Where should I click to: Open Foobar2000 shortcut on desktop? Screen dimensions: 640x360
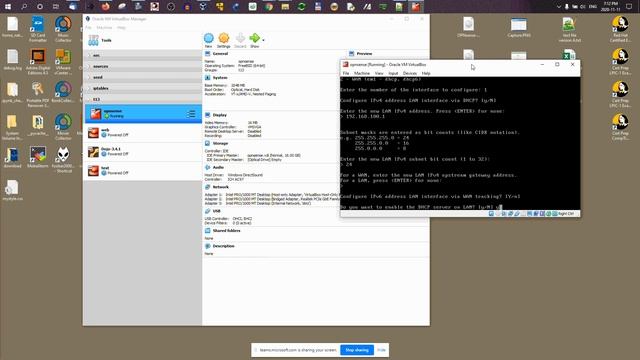click(63, 160)
